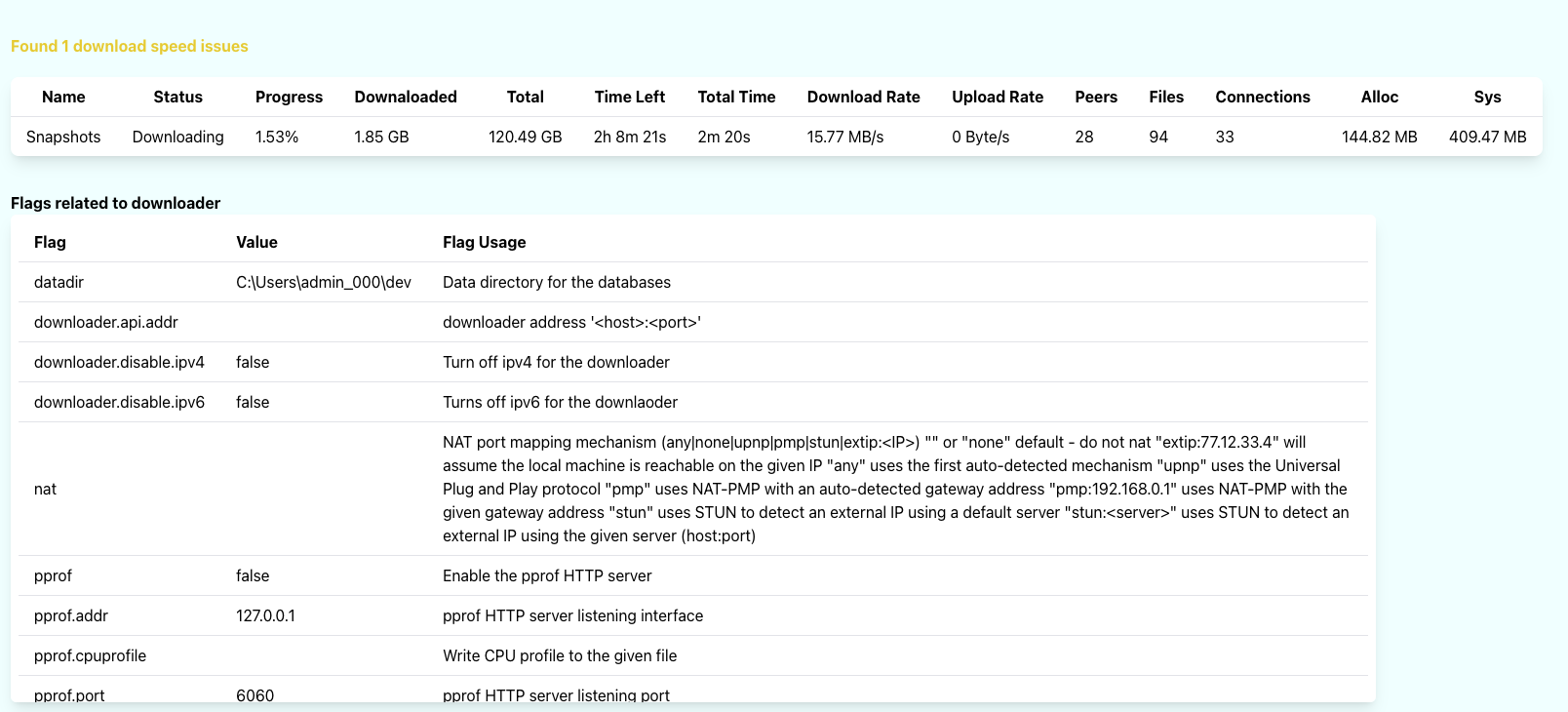Click 'Data directory for the databases' usage text
This screenshot has height=712, width=1568.
pyautogui.click(x=557, y=282)
